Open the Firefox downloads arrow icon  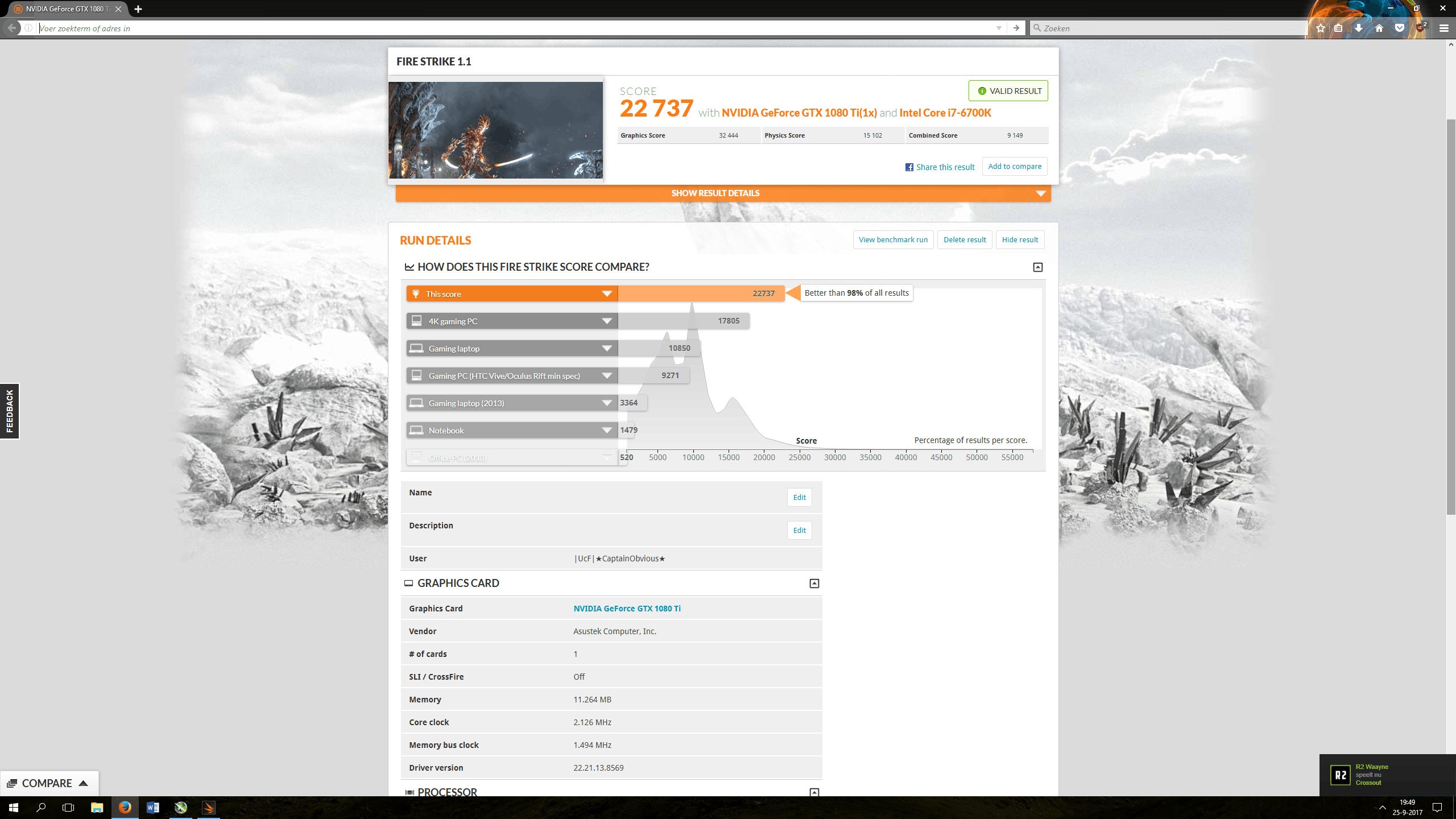(1359, 28)
